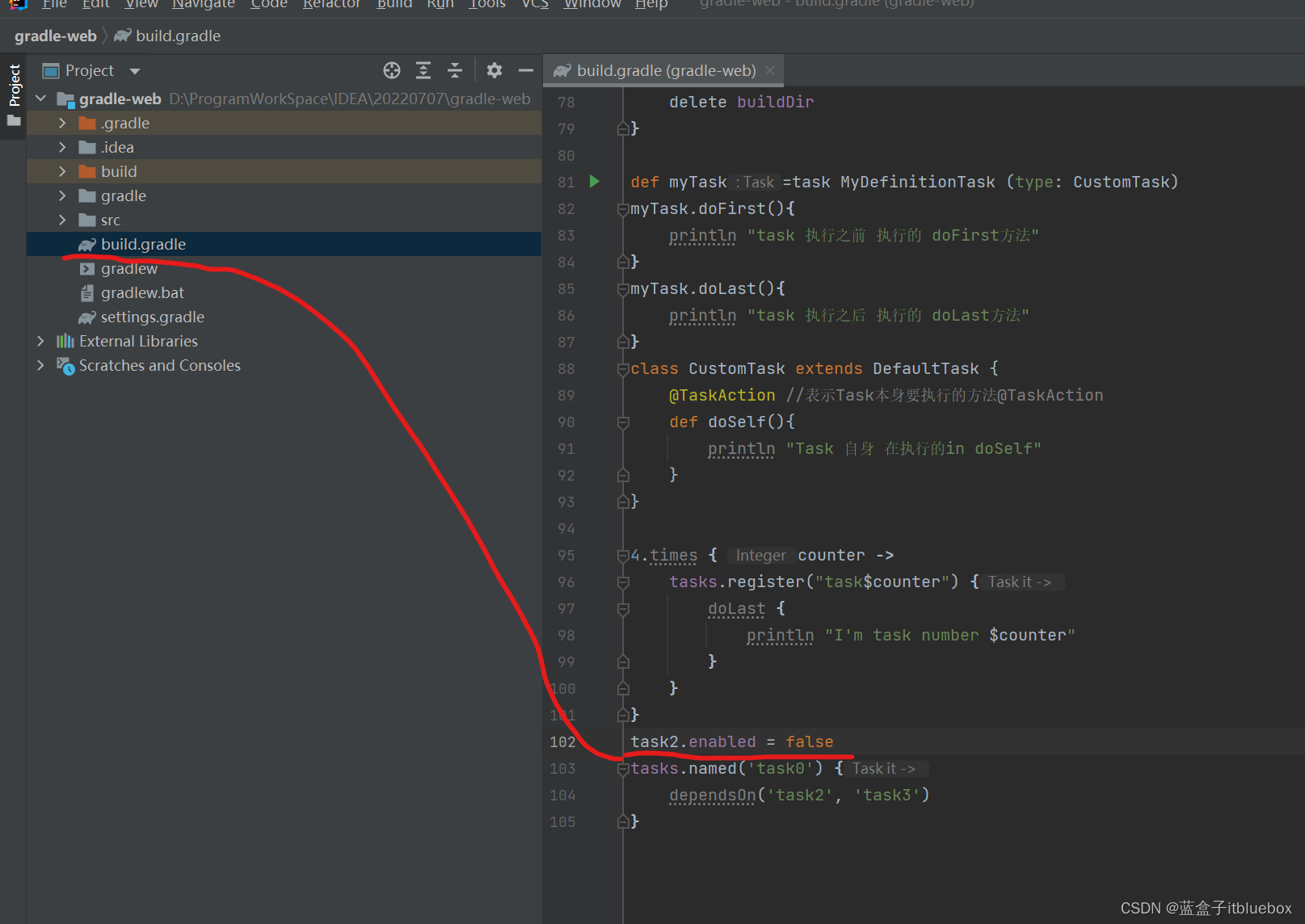
Task: Open the Navigate menu
Action: coord(204,4)
